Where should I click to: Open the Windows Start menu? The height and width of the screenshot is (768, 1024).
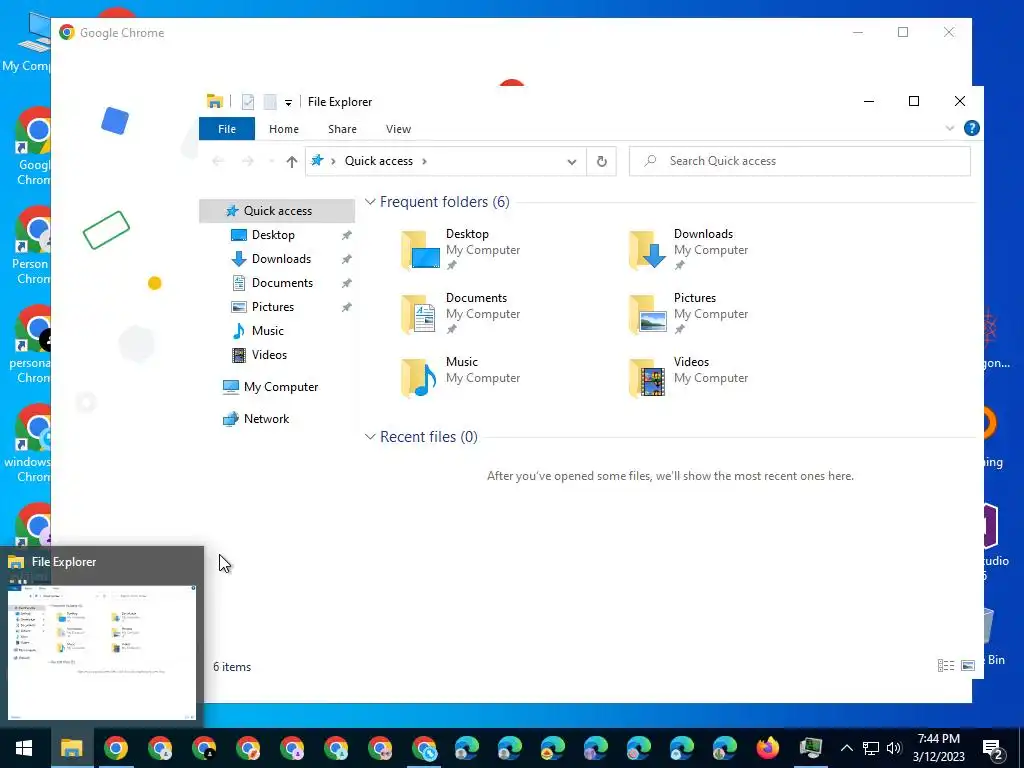[24, 748]
